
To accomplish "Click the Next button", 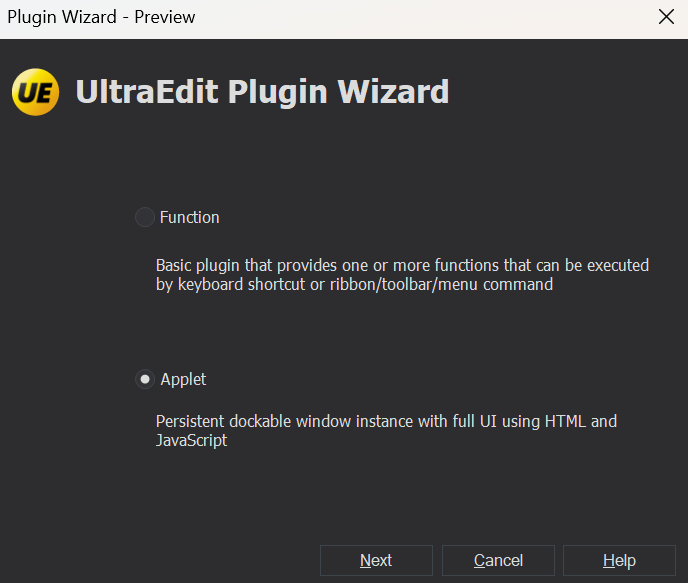I will [376, 560].
